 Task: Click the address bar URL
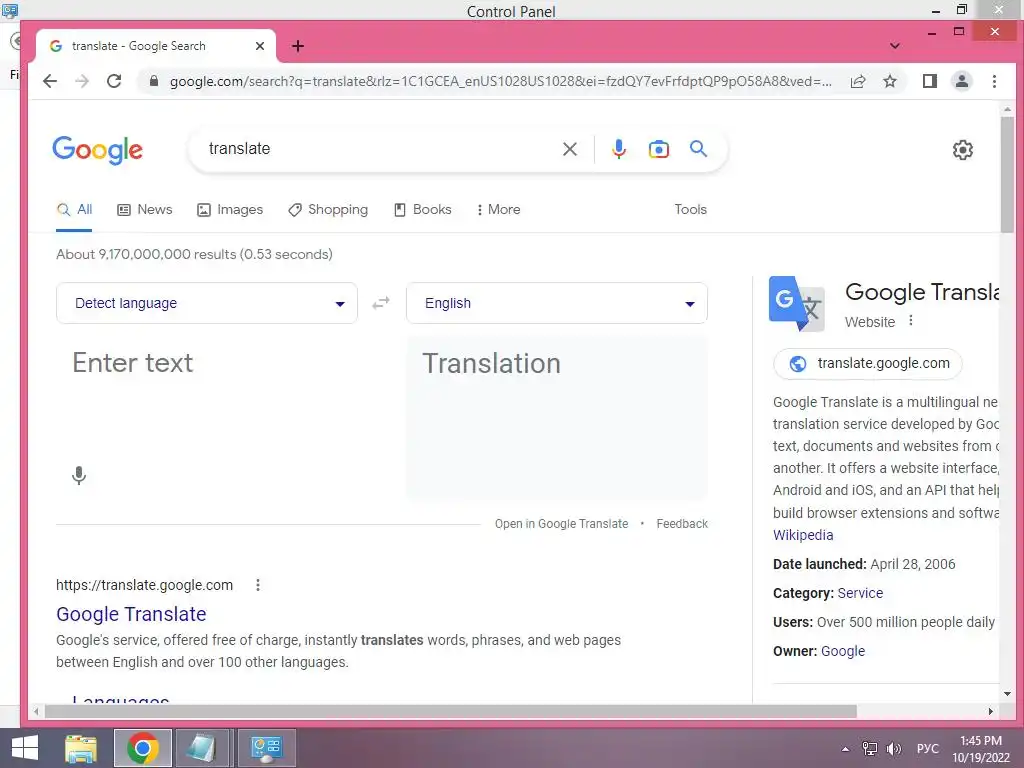(x=500, y=81)
